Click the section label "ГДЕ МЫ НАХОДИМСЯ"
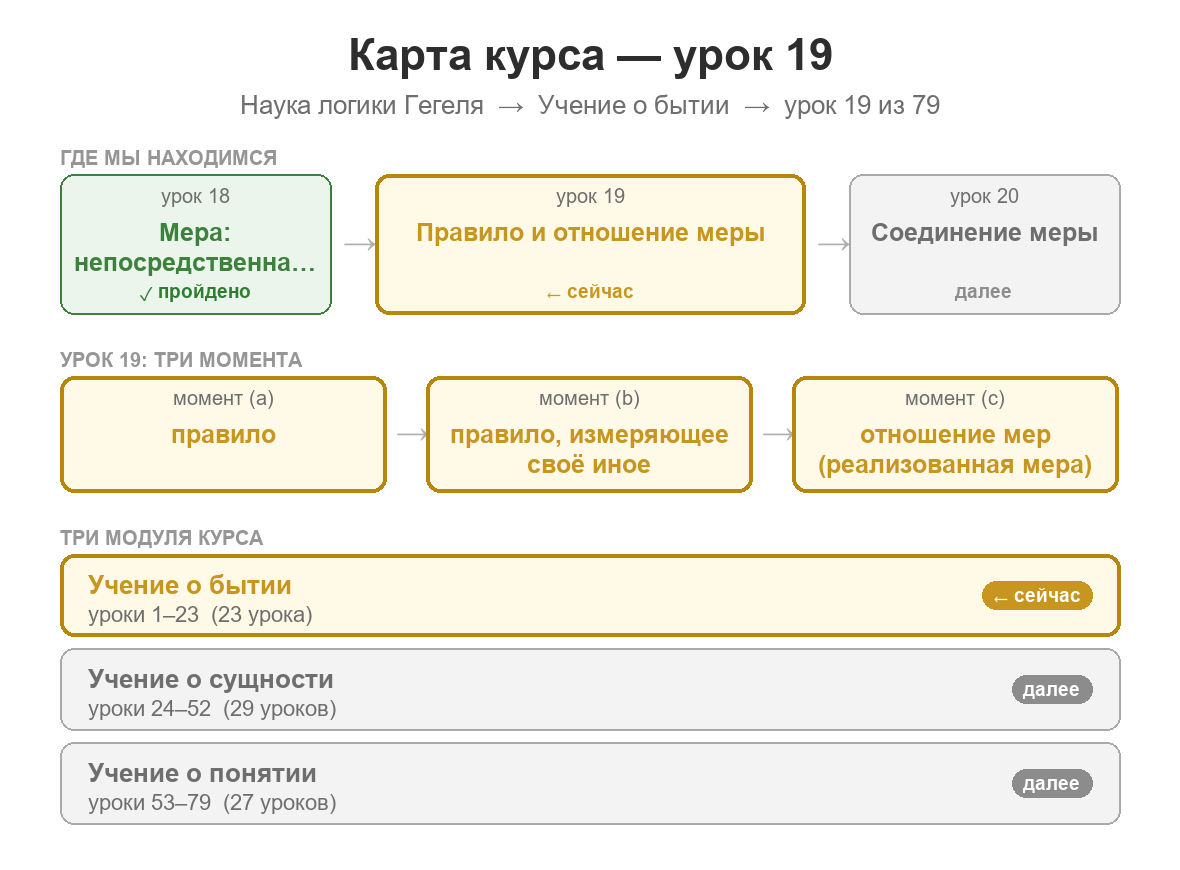 click(169, 158)
